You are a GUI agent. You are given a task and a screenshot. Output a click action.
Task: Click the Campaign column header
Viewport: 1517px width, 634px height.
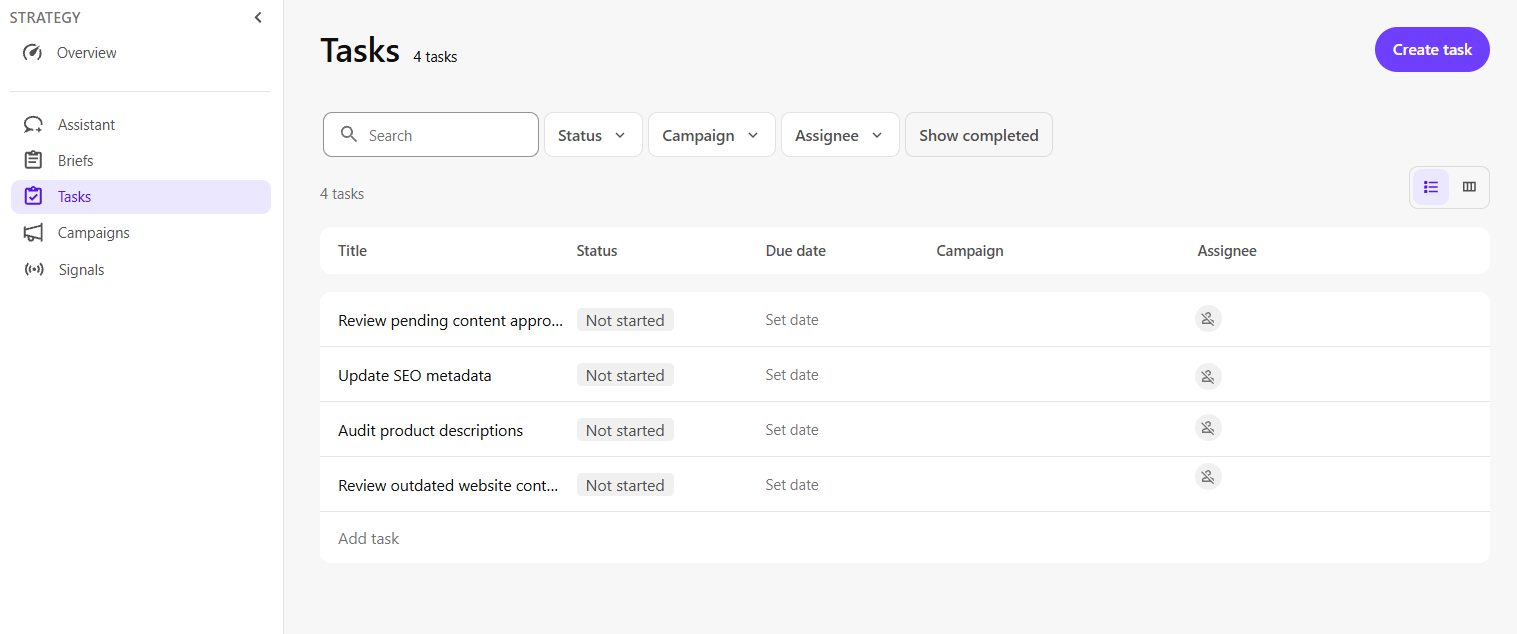[x=970, y=251]
